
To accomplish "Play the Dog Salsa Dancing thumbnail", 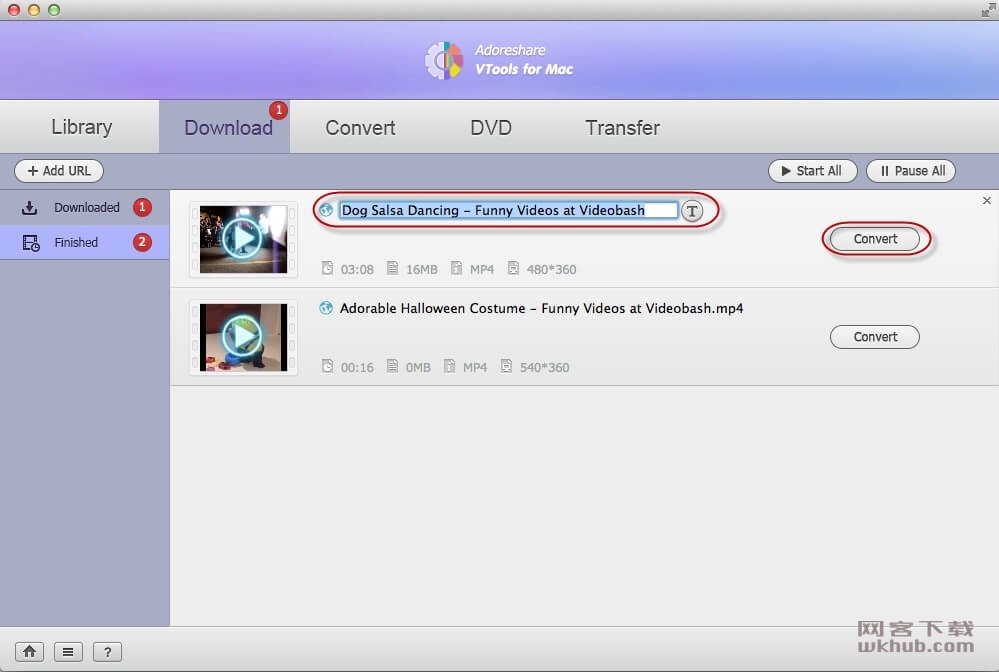I will pyautogui.click(x=243, y=239).
